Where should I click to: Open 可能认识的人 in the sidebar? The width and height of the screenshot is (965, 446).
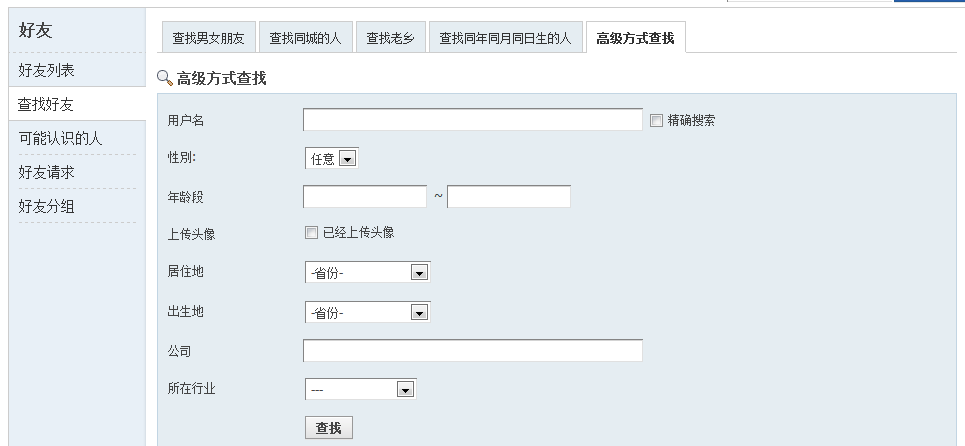point(61,139)
